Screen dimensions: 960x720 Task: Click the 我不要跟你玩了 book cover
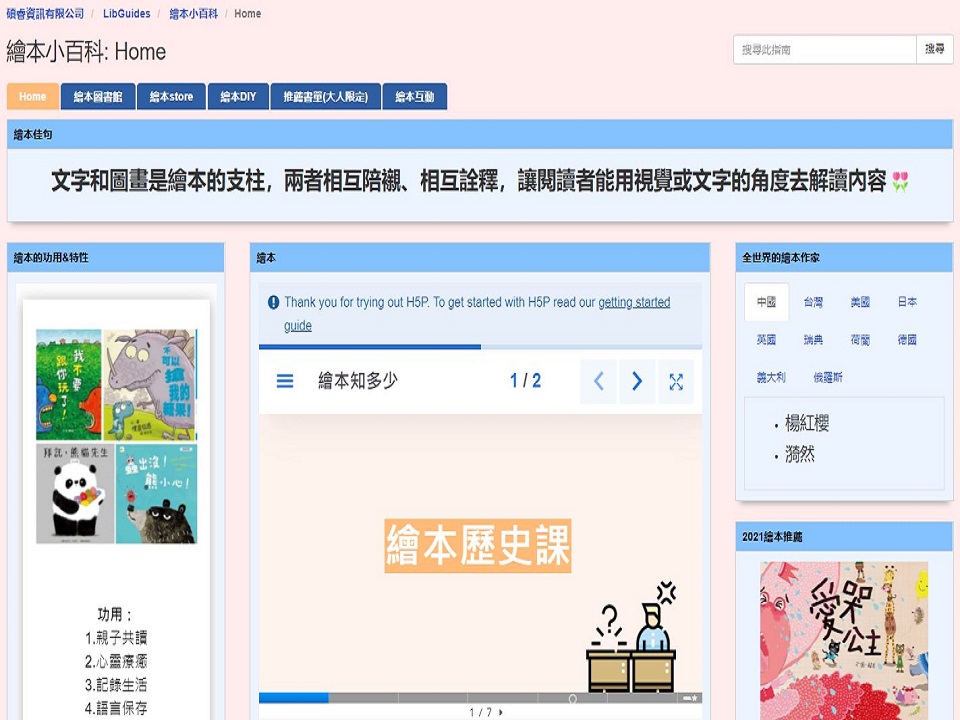coord(69,384)
